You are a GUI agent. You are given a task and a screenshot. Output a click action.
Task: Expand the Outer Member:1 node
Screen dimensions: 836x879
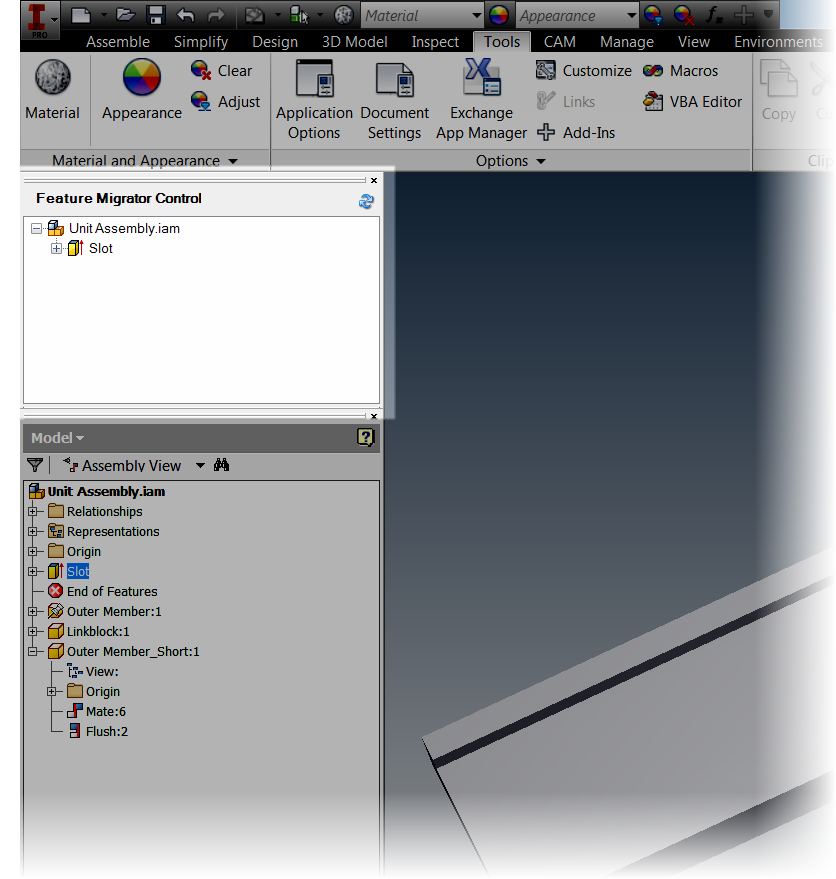click(32, 611)
